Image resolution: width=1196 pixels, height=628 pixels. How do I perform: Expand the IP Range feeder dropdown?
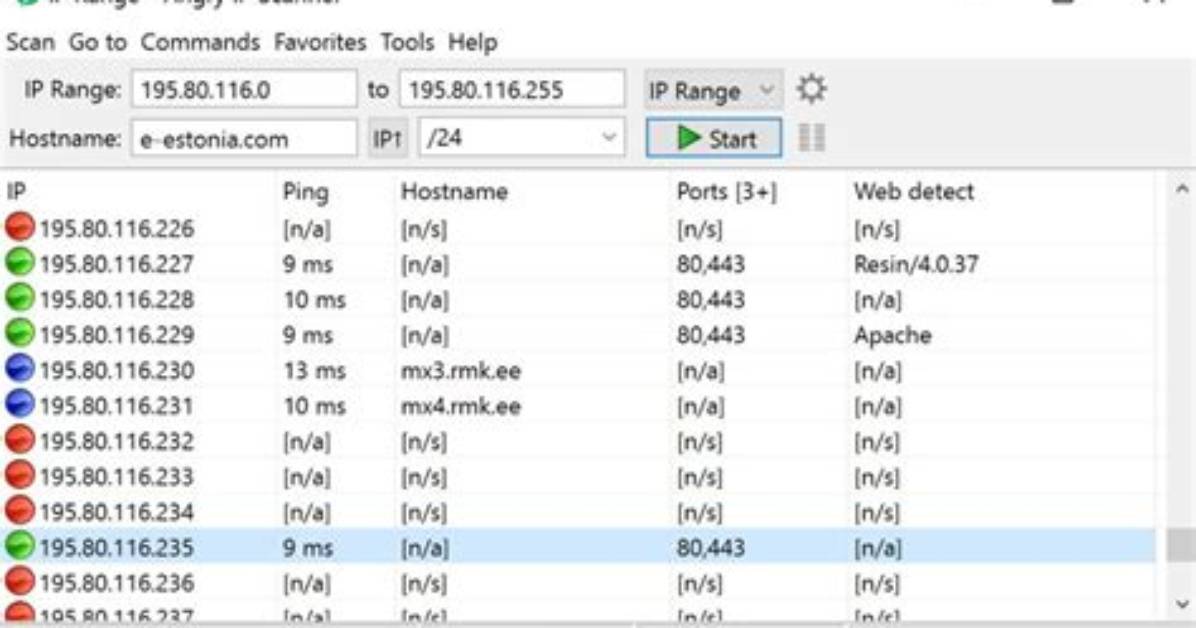[712, 91]
